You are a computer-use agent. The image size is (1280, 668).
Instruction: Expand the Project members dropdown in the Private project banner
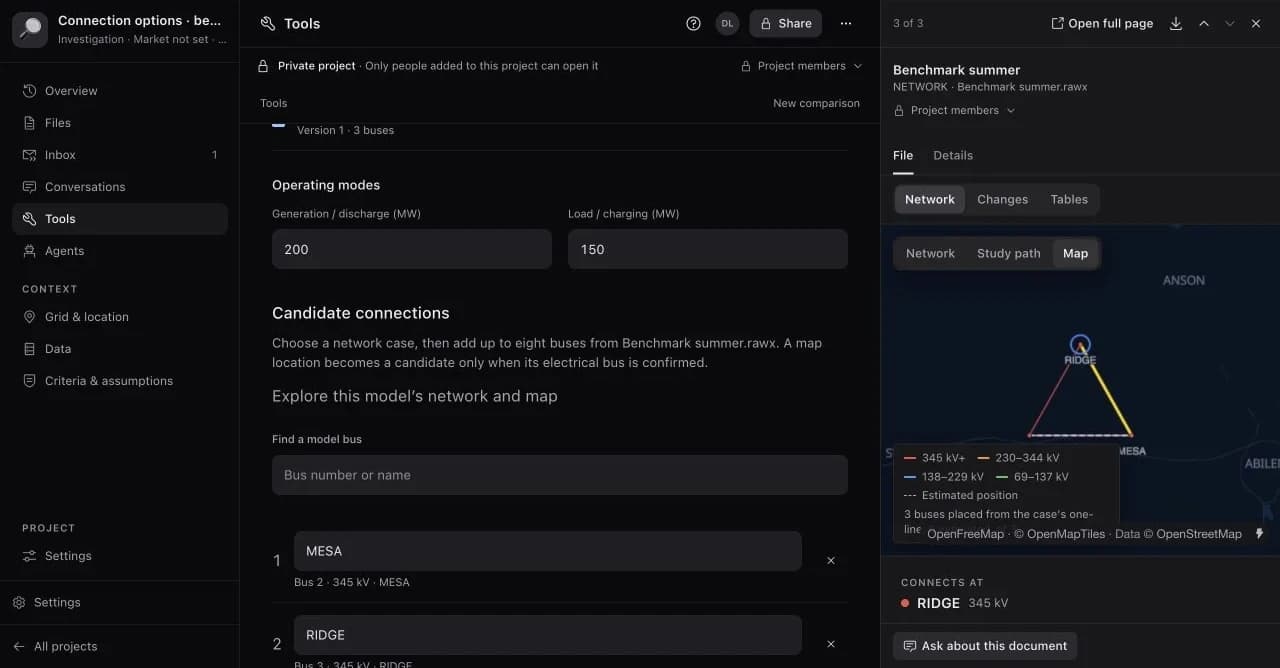click(801, 66)
